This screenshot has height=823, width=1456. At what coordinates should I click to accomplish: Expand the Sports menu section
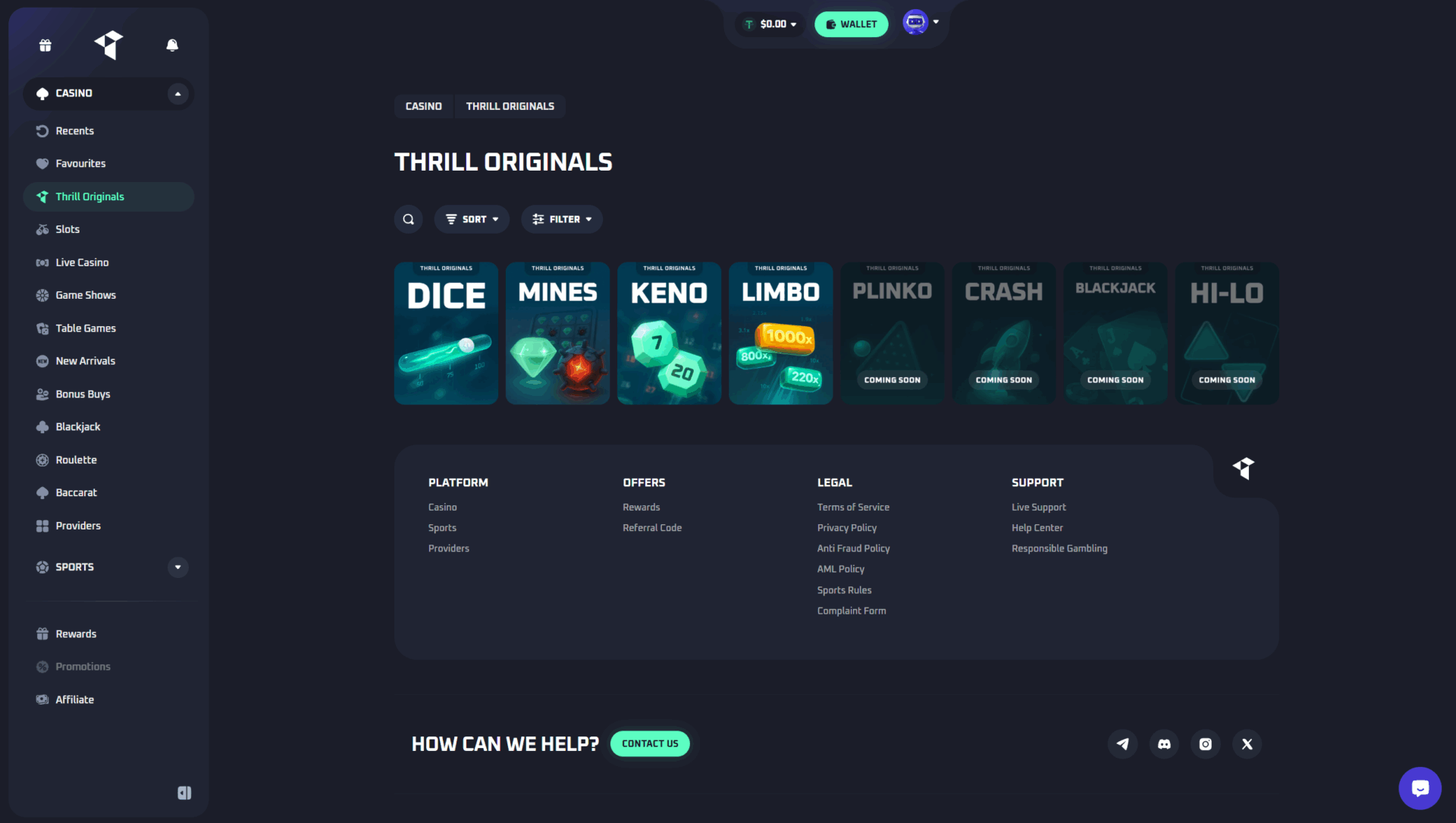coord(177,567)
